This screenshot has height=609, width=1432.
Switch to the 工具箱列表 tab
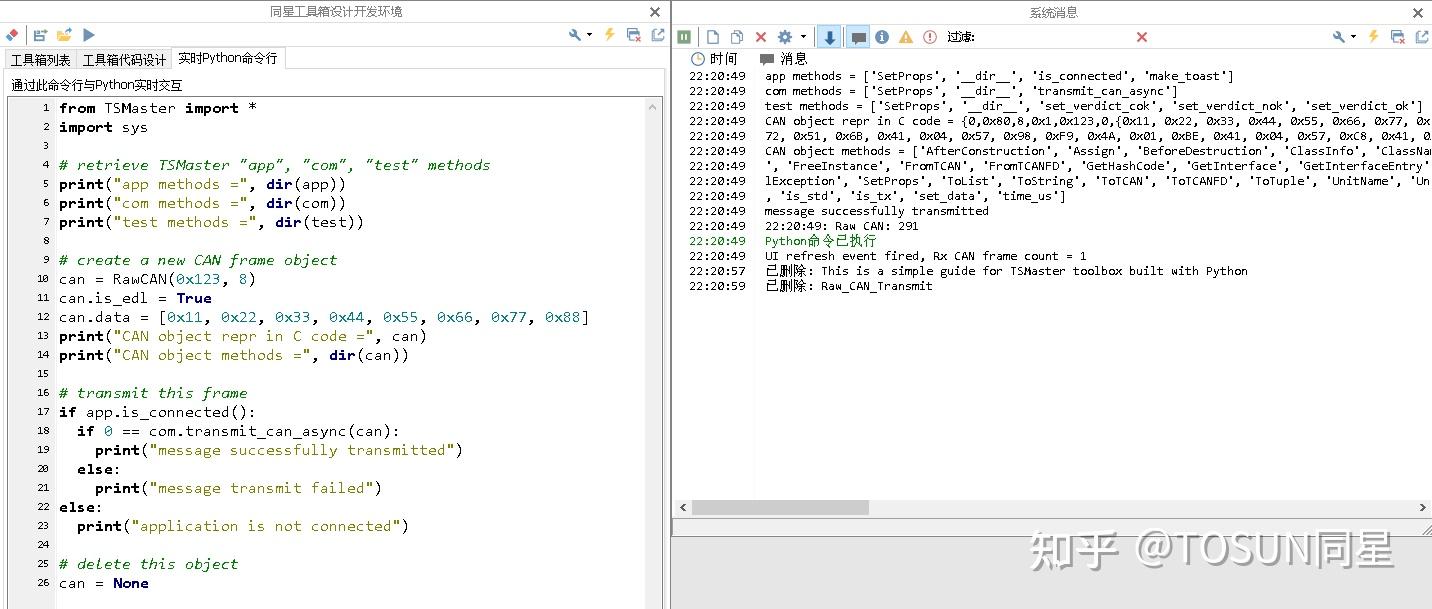40,60
